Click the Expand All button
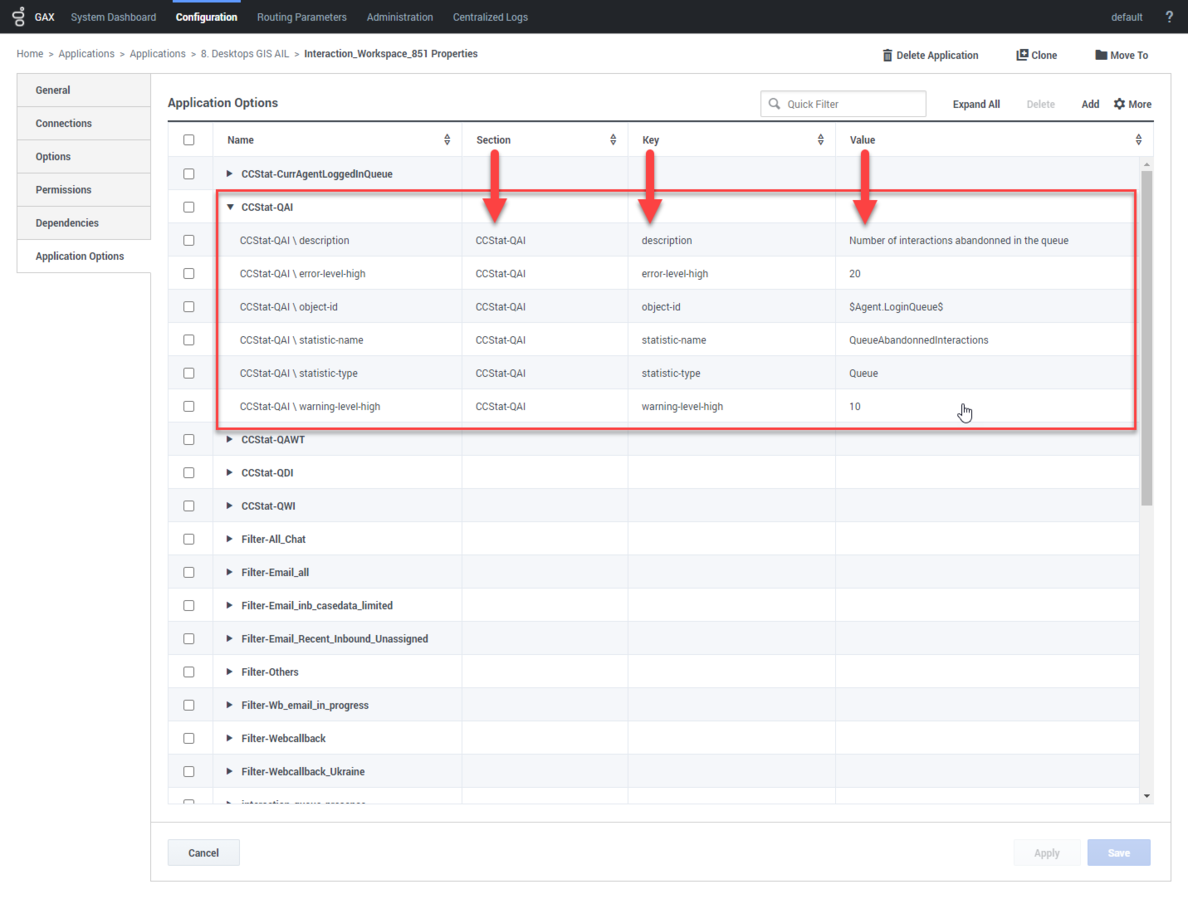This screenshot has width=1188, height=899. pos(976,104)
